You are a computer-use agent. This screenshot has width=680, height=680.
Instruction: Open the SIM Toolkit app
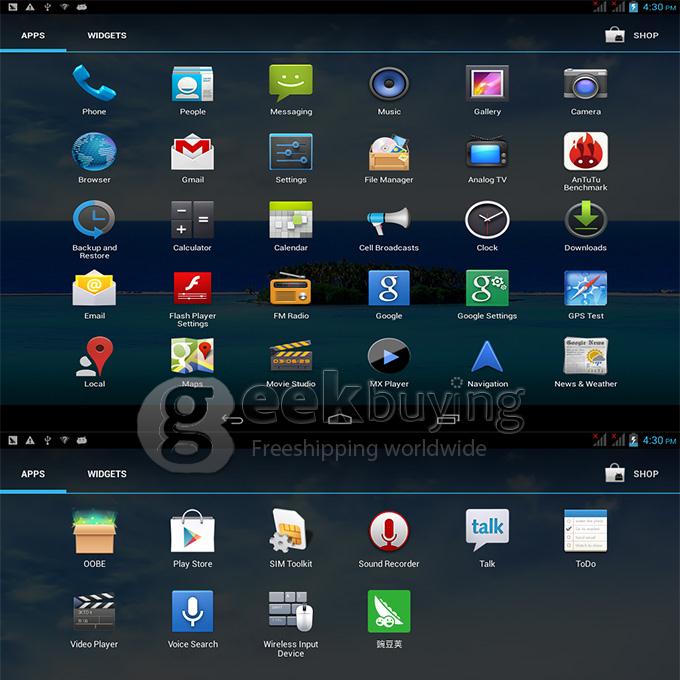[291, 532]
